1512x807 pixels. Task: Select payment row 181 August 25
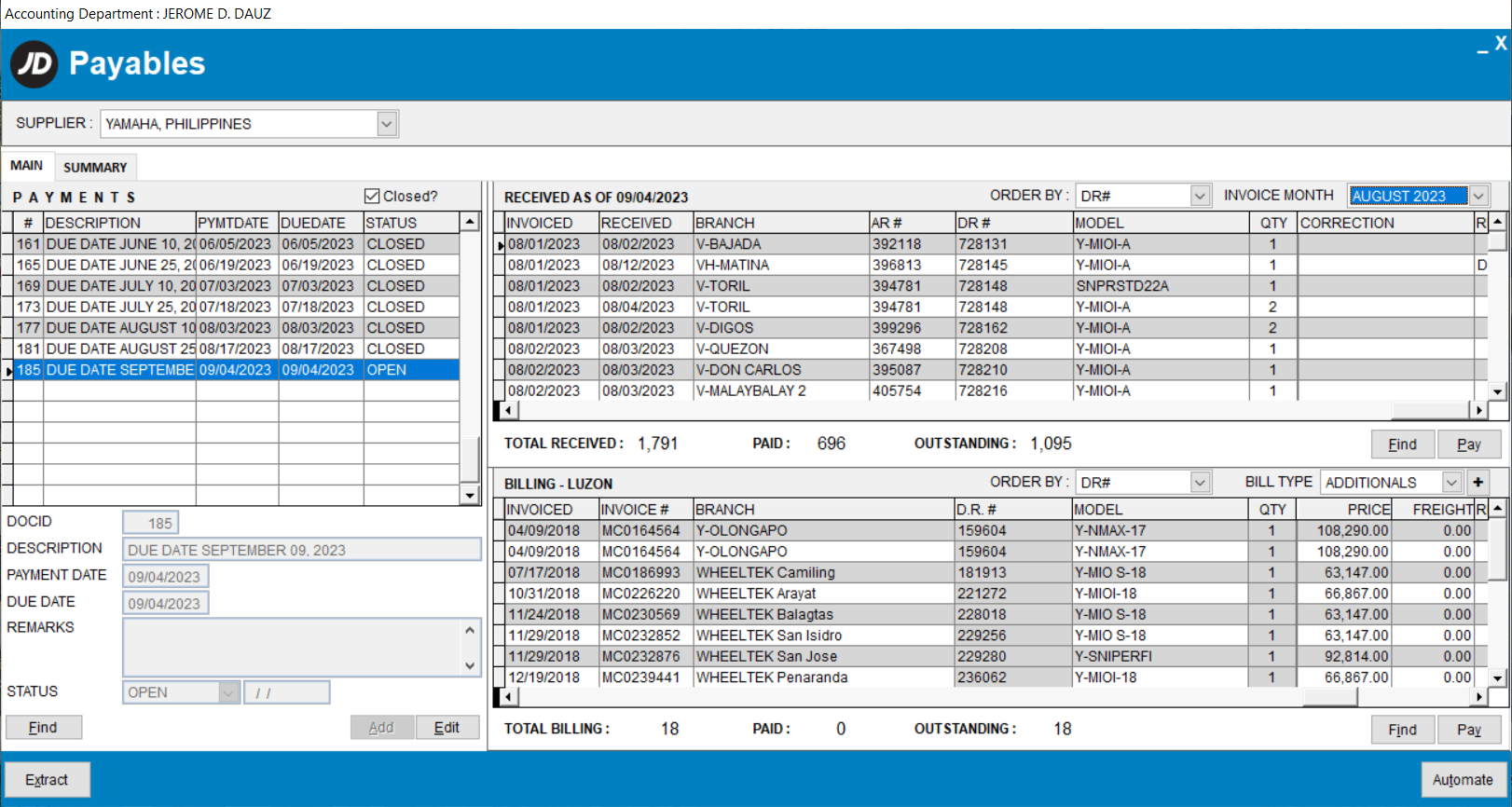click(236, 349)
